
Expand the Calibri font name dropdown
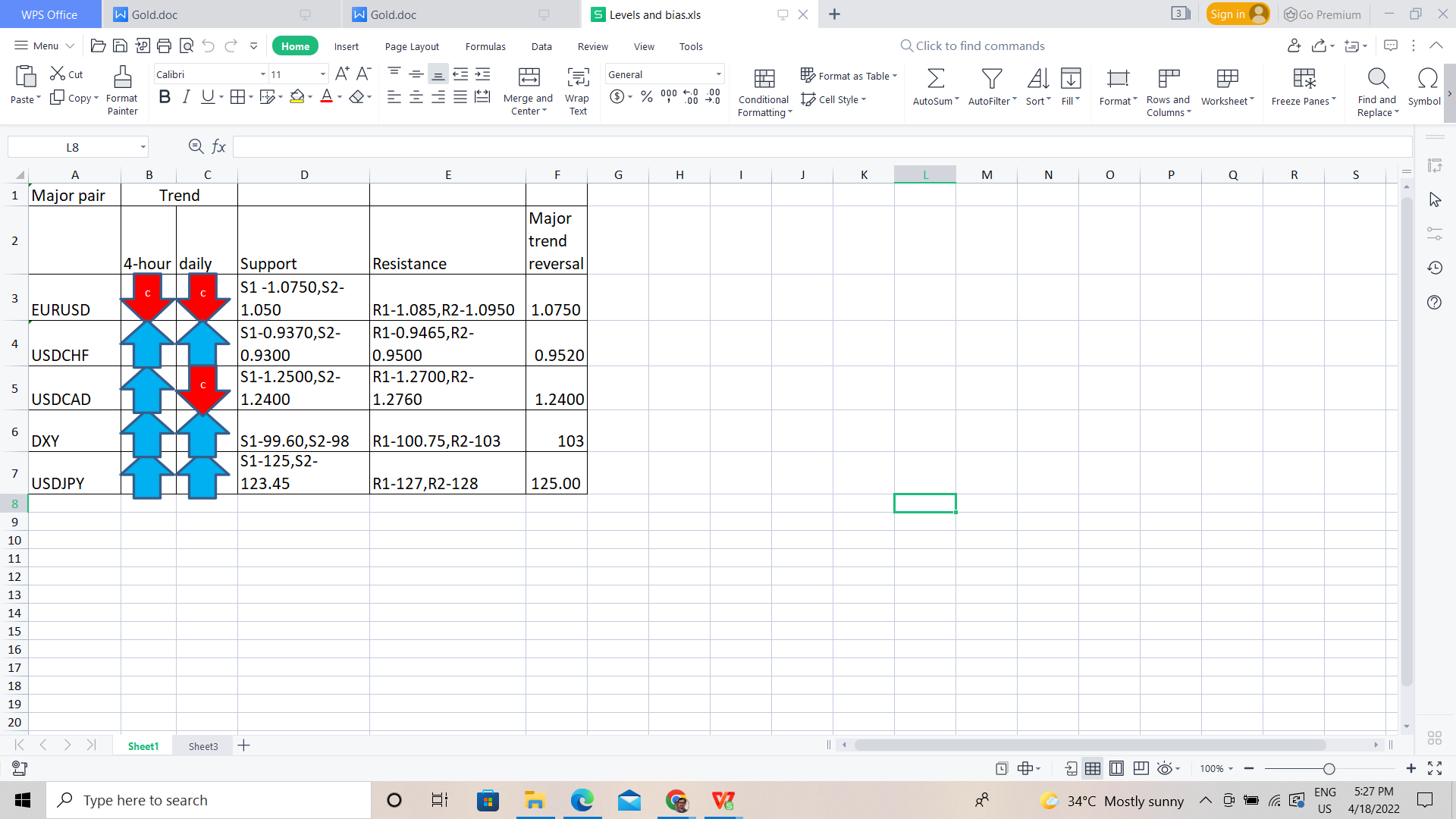[262, 74]
